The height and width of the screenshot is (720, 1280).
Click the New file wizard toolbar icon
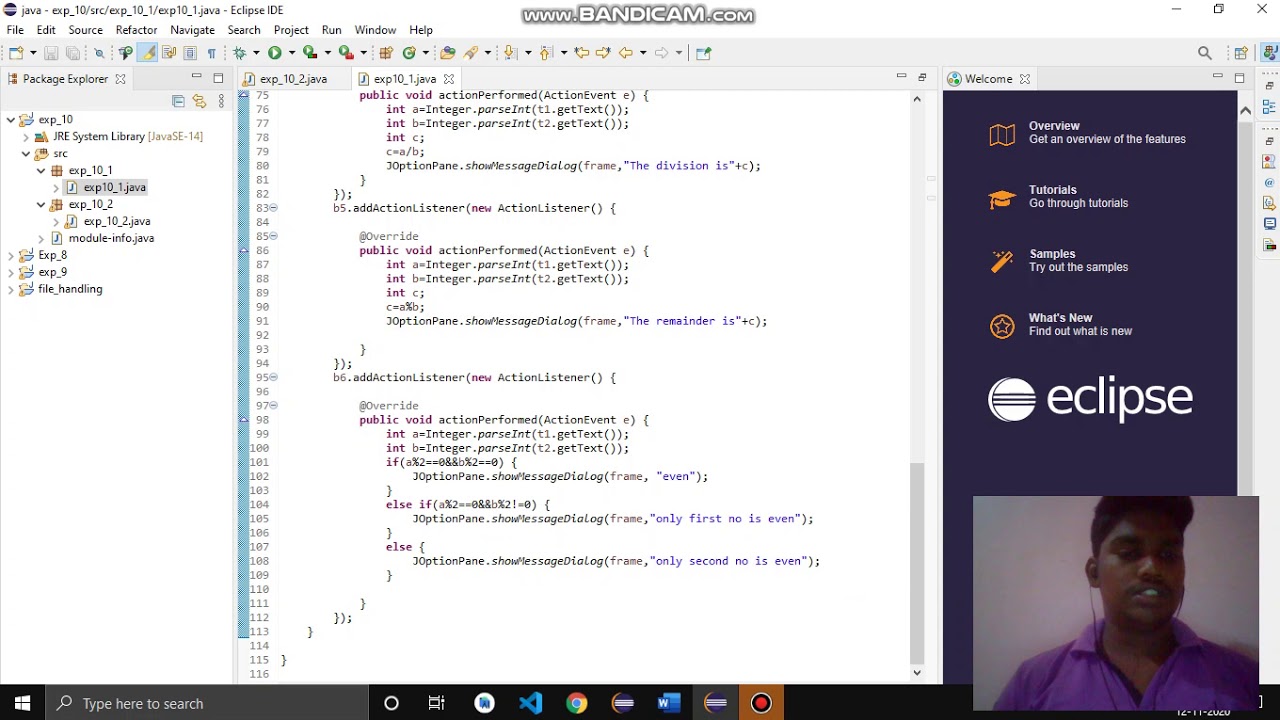(16, 53)
